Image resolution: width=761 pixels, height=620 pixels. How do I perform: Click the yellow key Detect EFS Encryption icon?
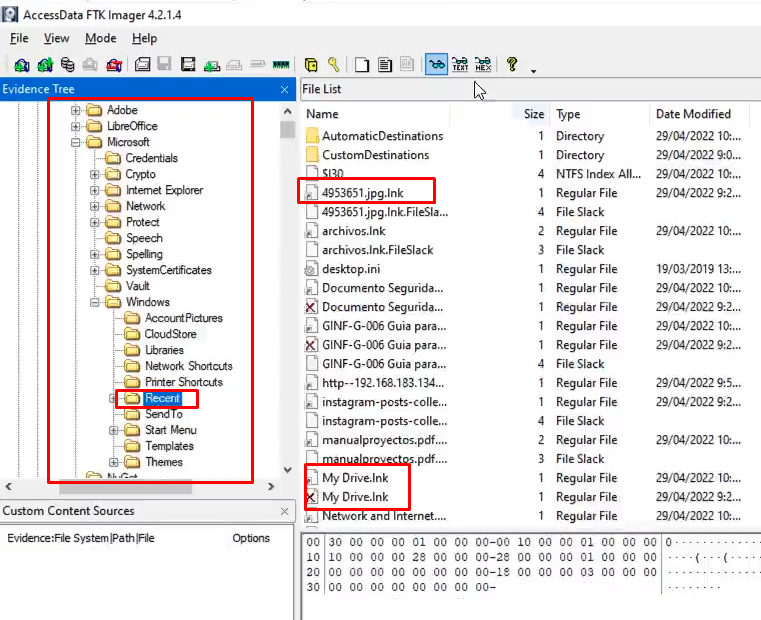click(x=333, y=65)
